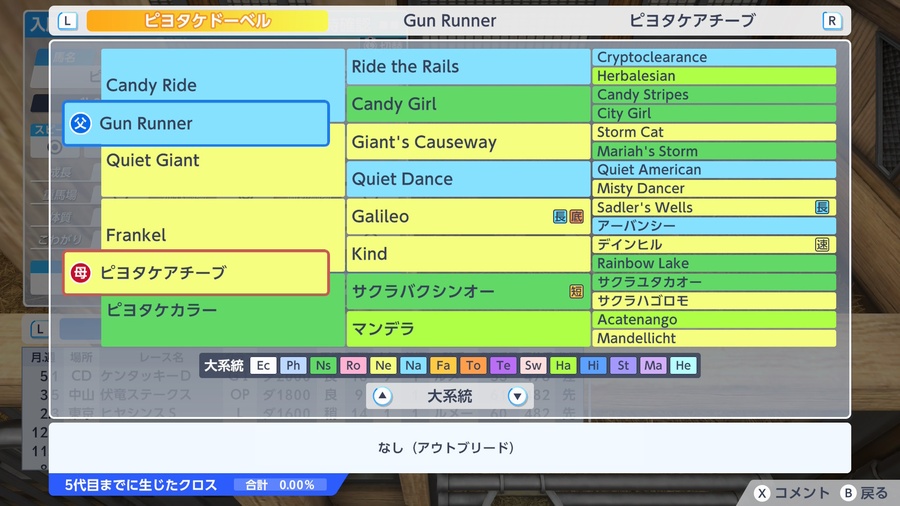Image resolution: width=900 pixels, height=506 pixels.
Task: Click the down arrow beside 大系統
Action: click(517, 396)
